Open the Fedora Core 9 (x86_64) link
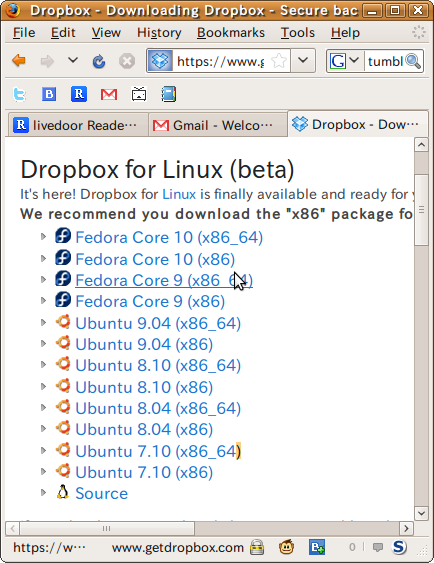The width and height of the screenshot is (434, 563). coord(164,280)
